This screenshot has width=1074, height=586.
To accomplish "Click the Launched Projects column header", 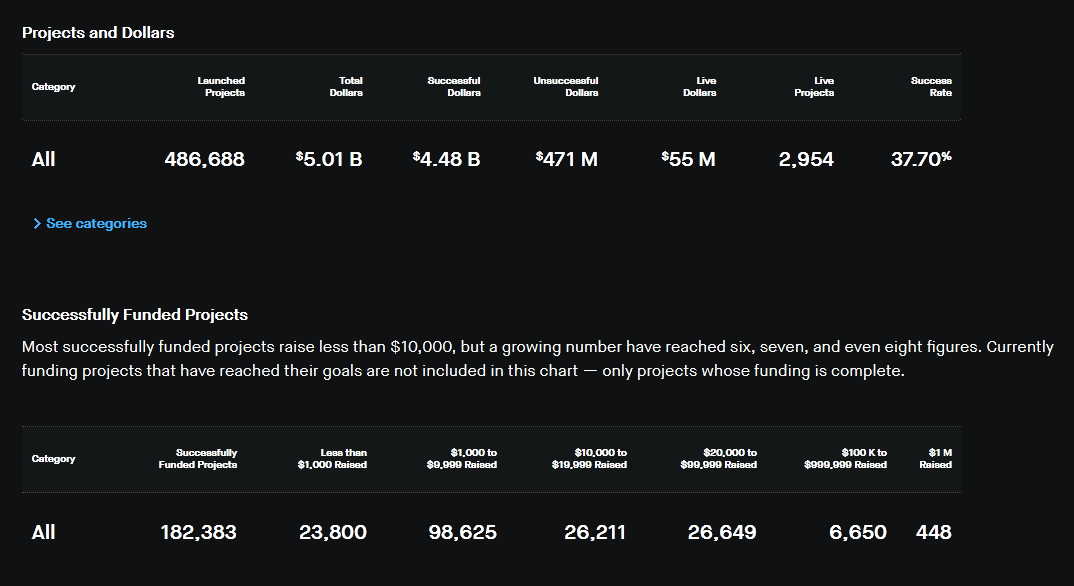I will [x=221, y=87].
